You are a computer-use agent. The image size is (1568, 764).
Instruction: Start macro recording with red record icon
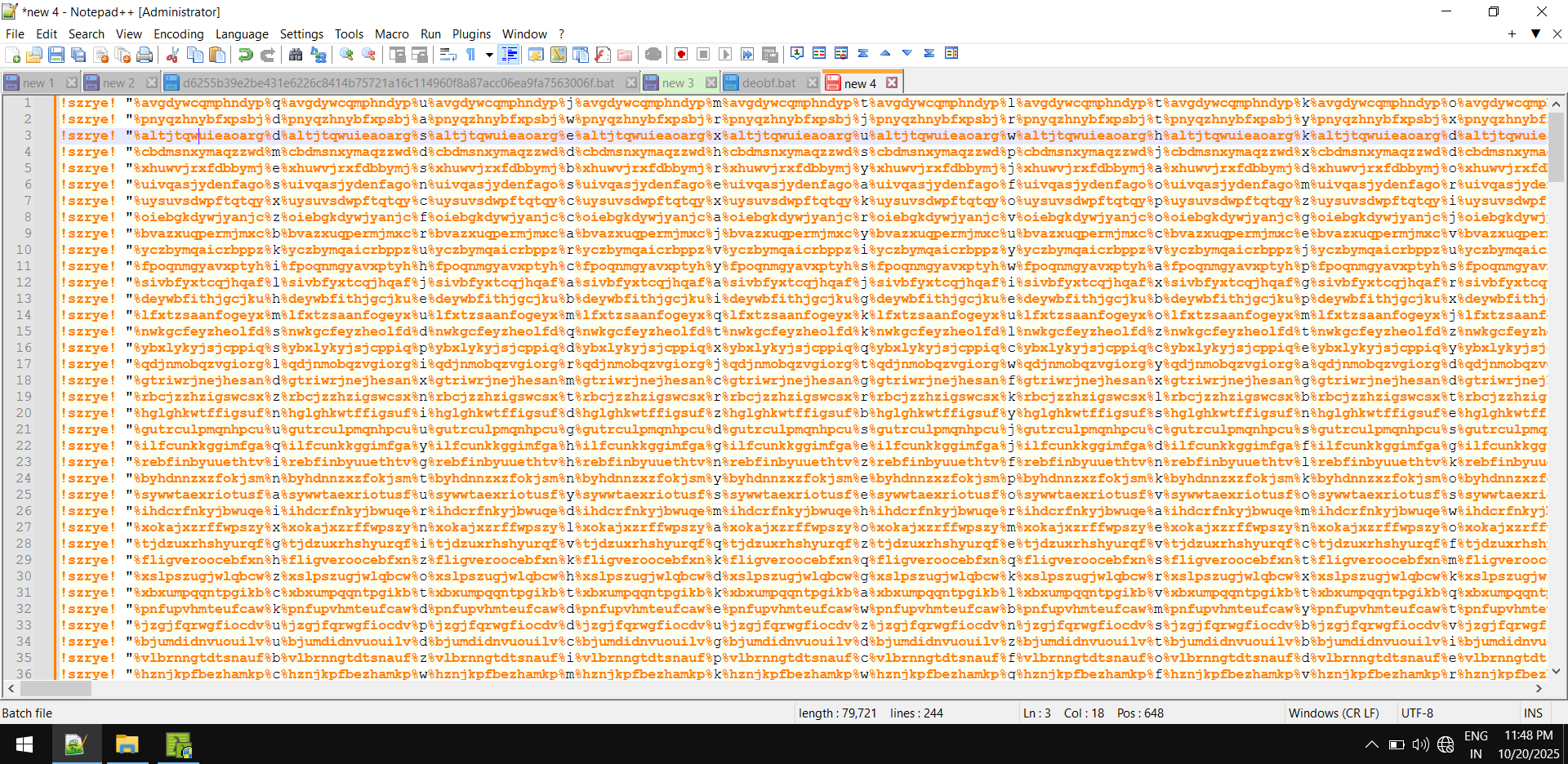(x=681, y=55)
